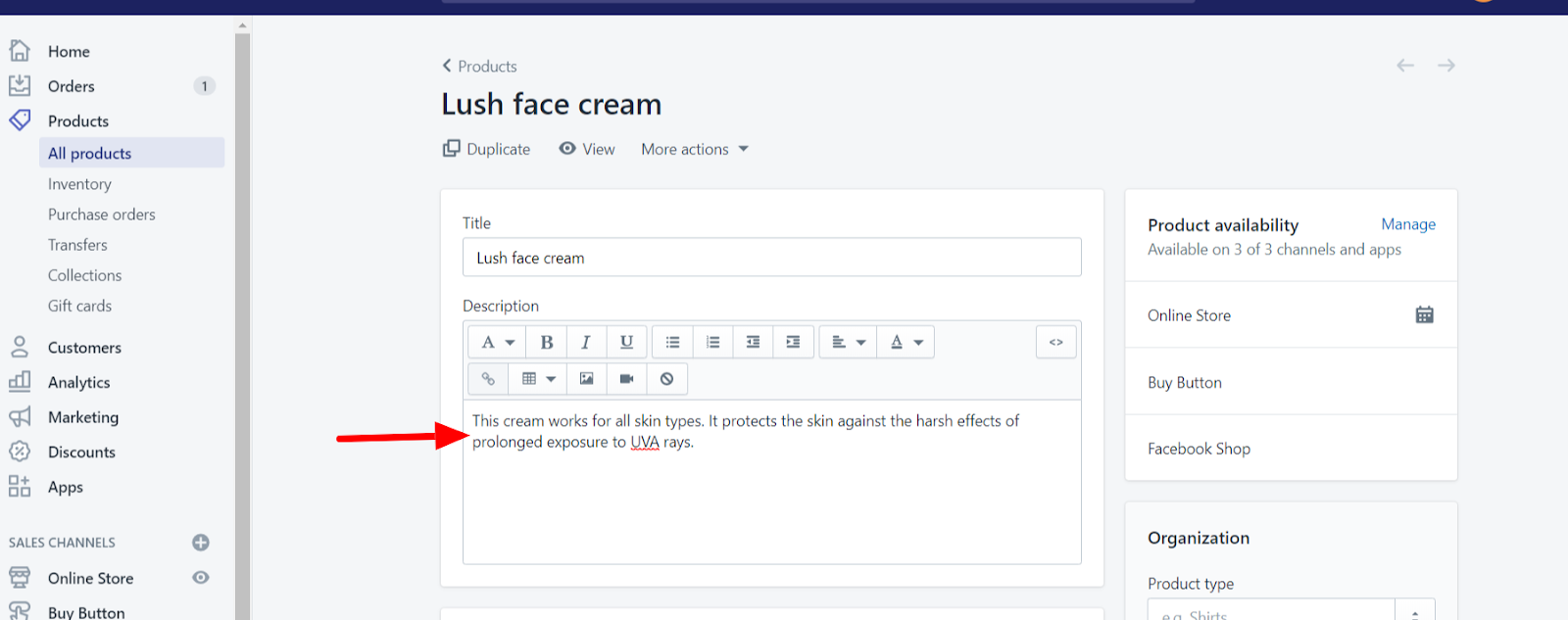Click the Title input field
This screenshot has height=620, width=1568.
pos(772,258)
